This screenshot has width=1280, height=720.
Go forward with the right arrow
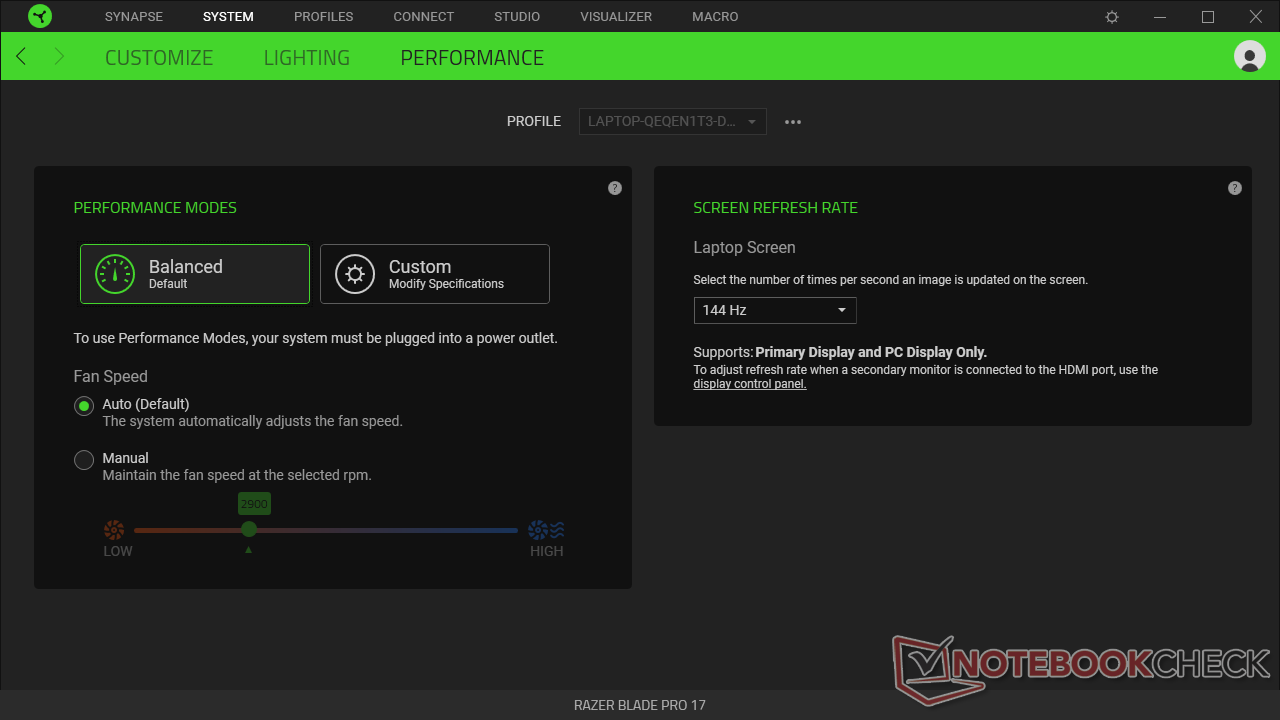click(x=58, y=57)
